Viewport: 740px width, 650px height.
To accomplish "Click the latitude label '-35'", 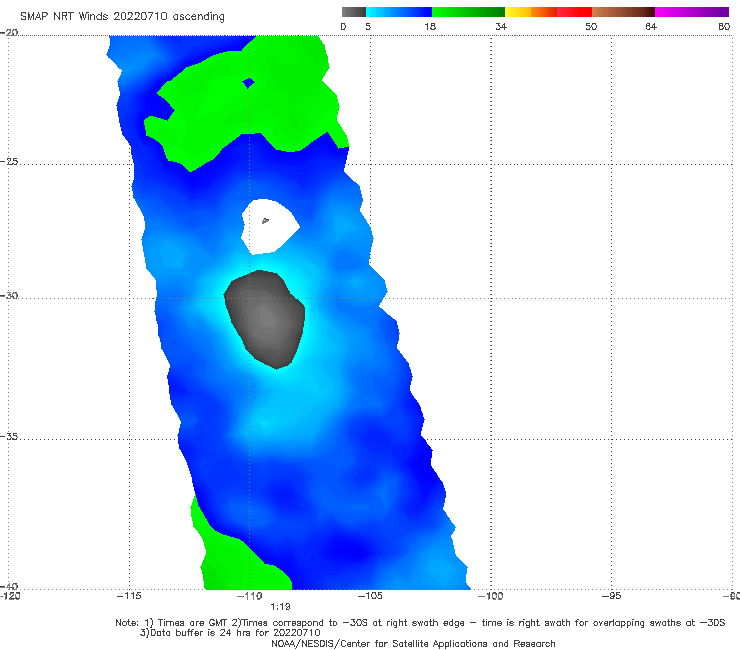I will coord(9,436).
